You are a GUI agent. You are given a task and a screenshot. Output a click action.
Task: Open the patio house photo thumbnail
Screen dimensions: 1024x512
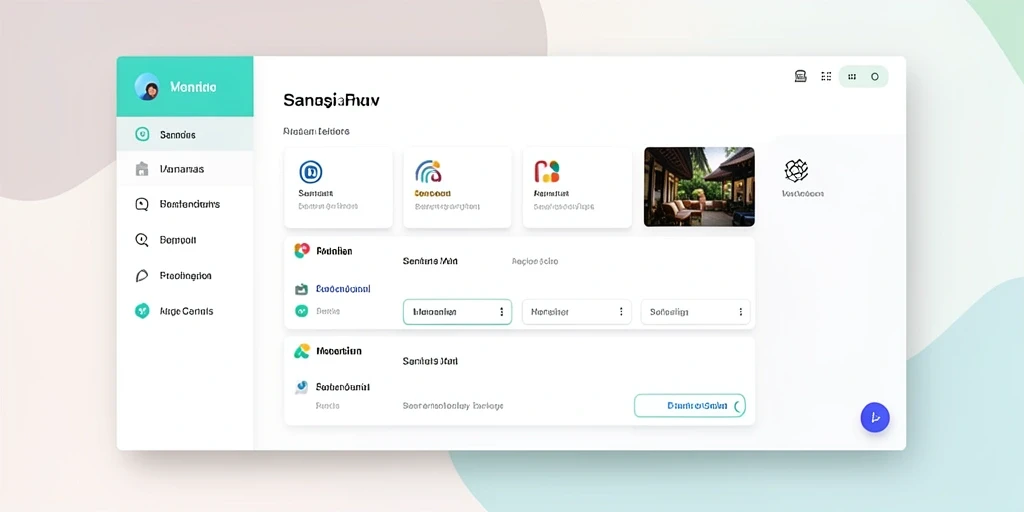click(699, 187)
